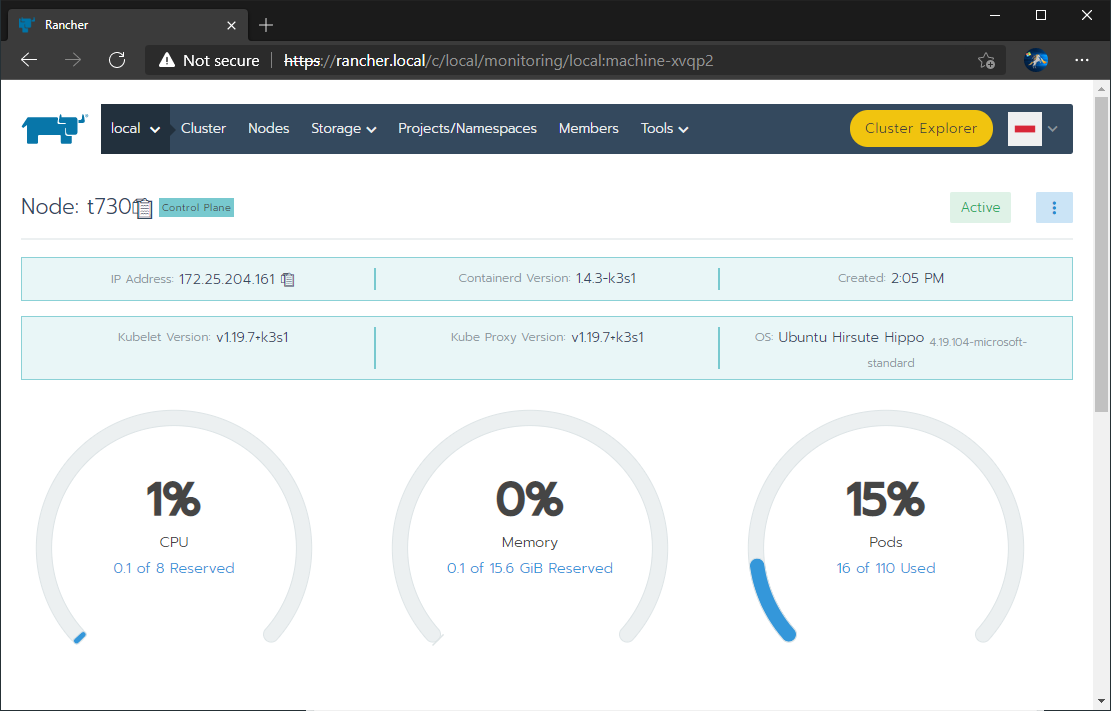Expand the Storage dropdown
This screenshot has height=711, width=1111.
tap(343, 128)
